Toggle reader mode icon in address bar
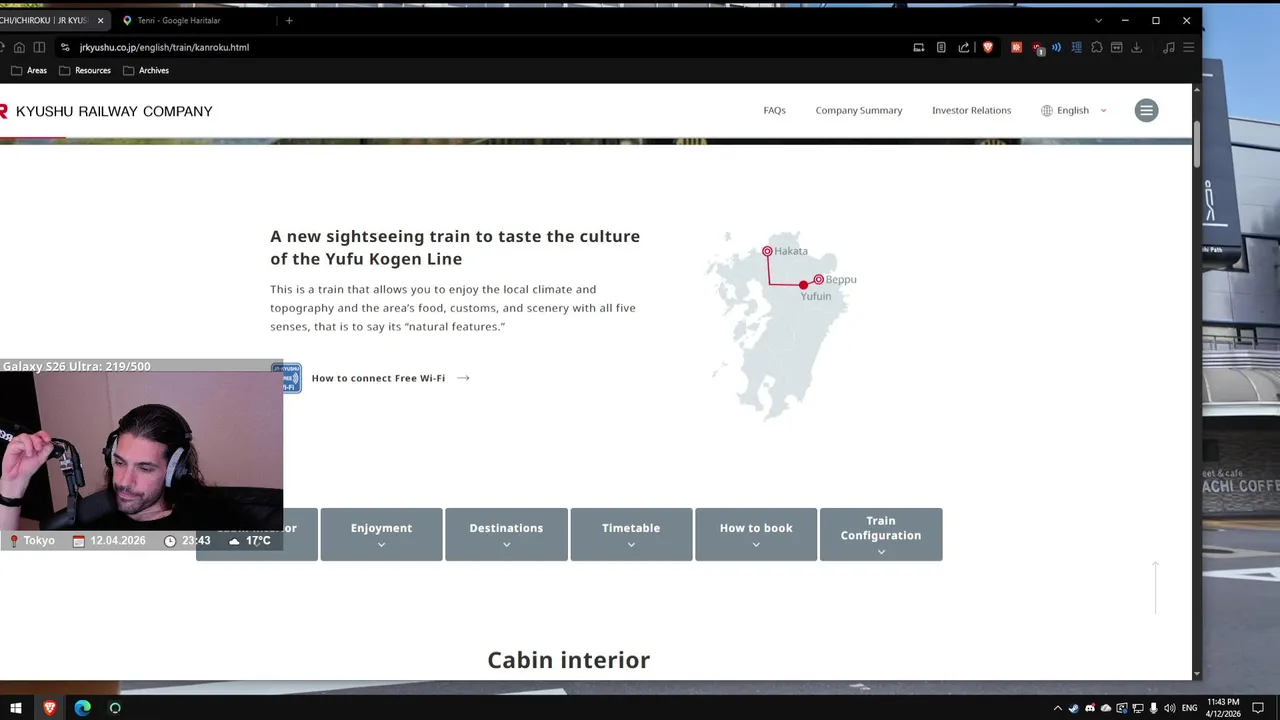 (941, 47)
